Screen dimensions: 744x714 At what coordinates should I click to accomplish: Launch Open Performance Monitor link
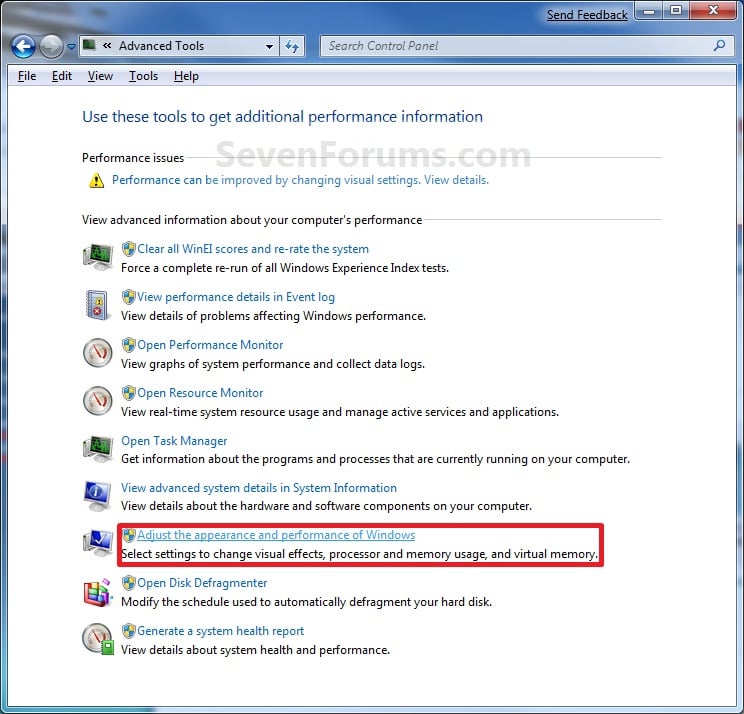click(x=210, y=345)
